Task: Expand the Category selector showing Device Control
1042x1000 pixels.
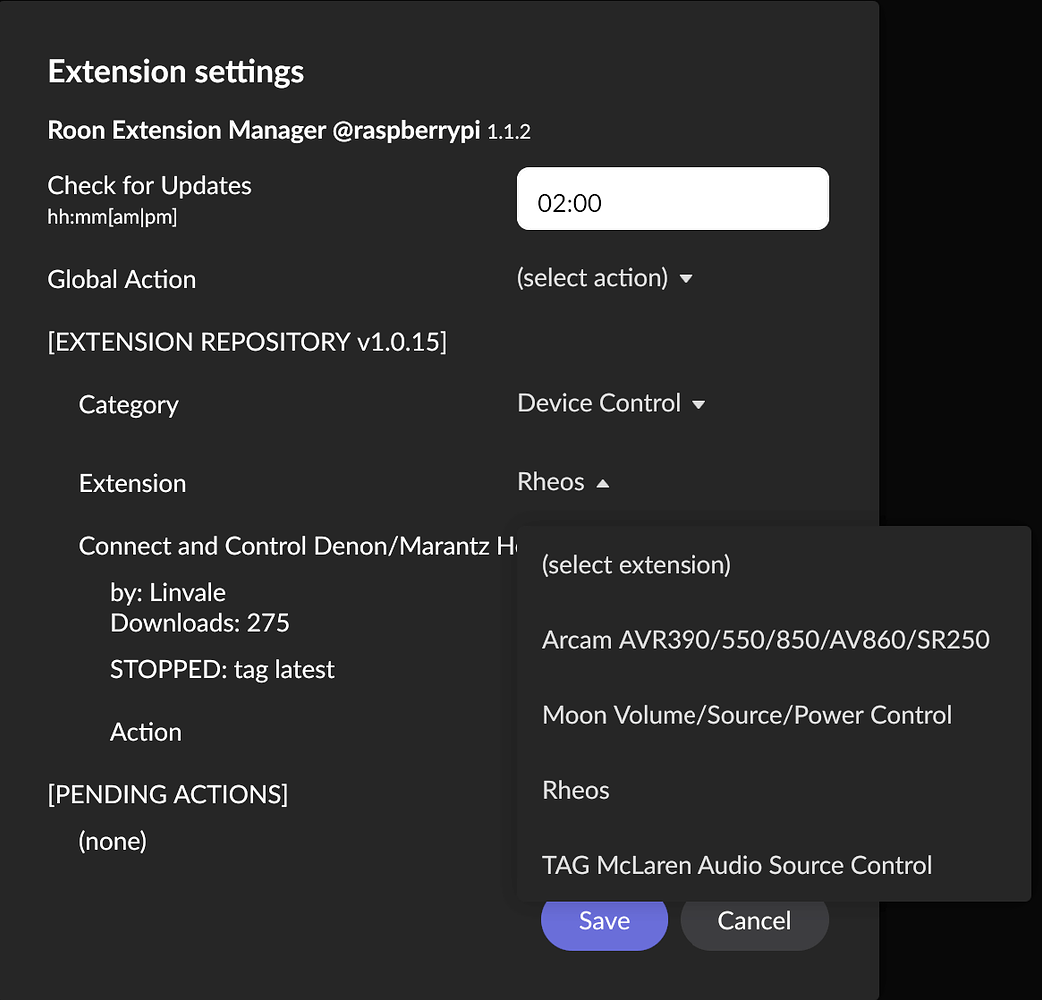Action: (612, 403)
